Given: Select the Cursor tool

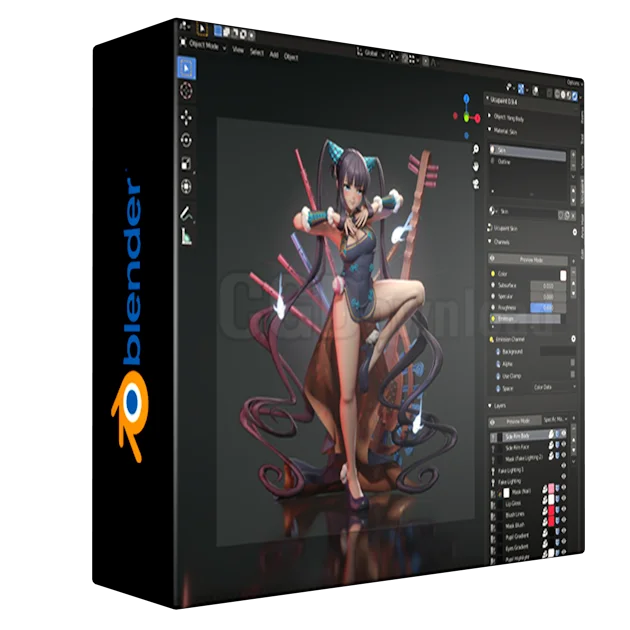Looking at the screenshot, I should click(186, 91).
